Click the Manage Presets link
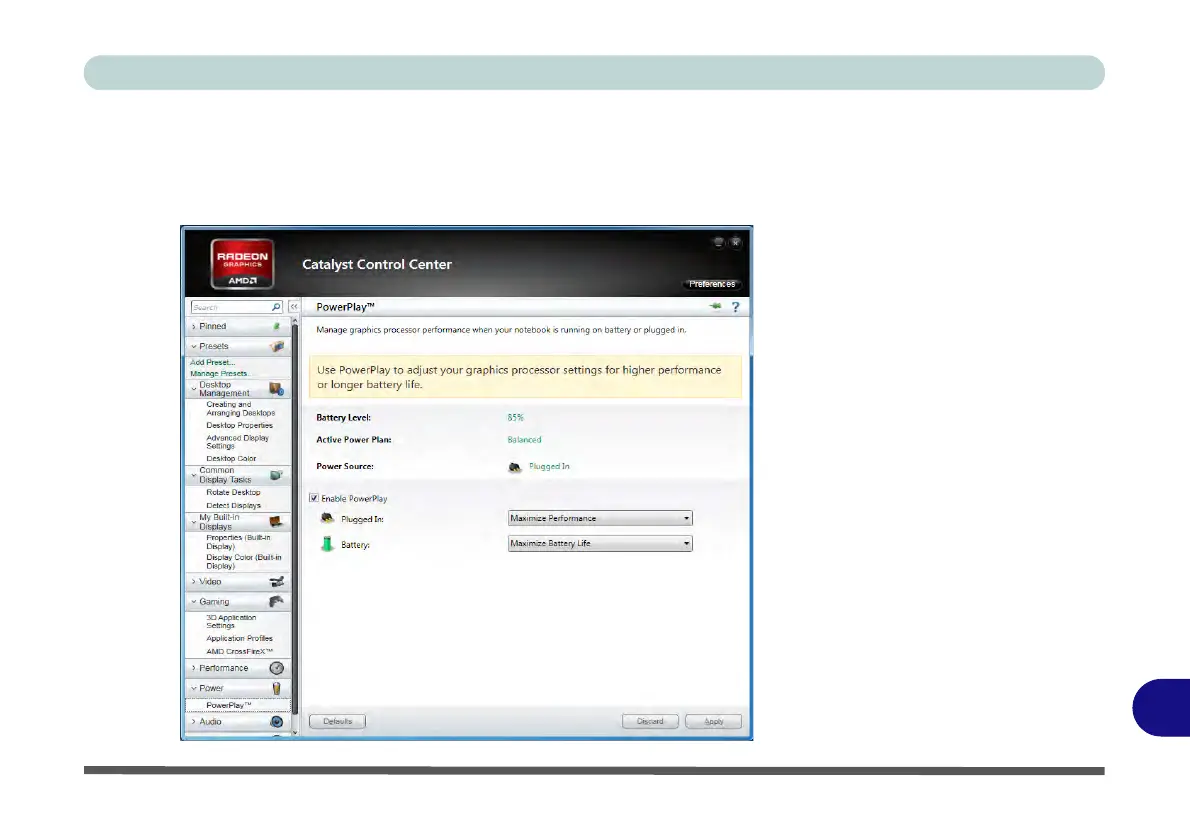 coord(219,373)
